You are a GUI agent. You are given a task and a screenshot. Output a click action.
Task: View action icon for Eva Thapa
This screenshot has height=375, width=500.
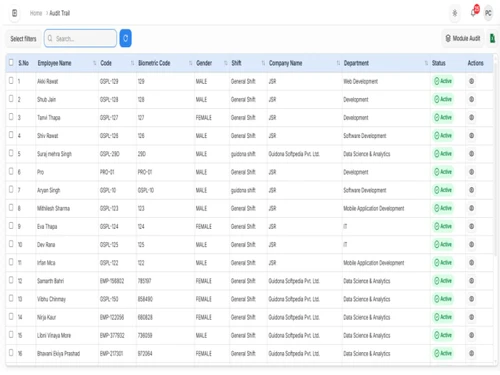coord(471,226)
